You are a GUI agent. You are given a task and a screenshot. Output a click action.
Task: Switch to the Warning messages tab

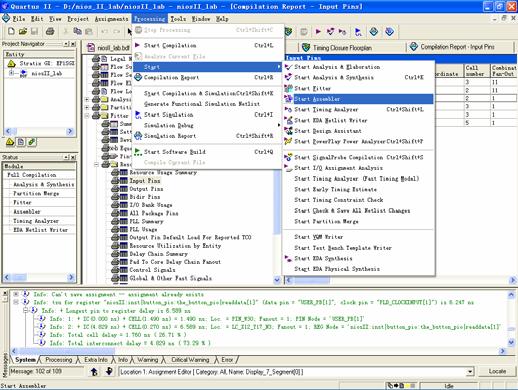tap(147, 360)
